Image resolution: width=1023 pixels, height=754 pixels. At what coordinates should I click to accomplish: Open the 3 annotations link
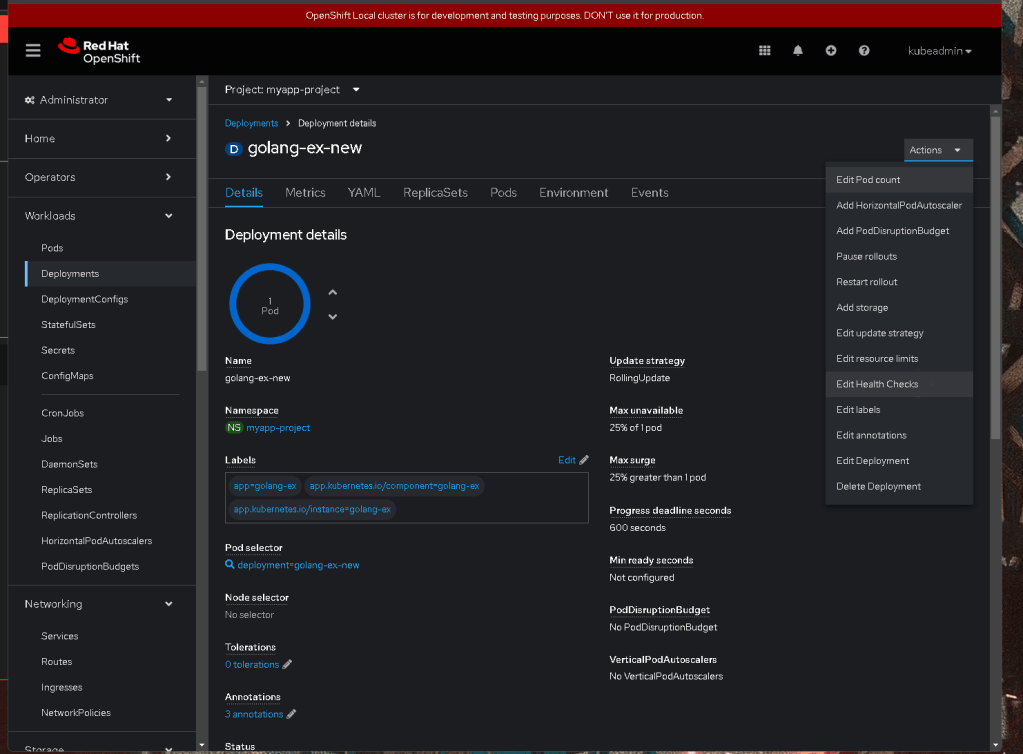(254, 714)
